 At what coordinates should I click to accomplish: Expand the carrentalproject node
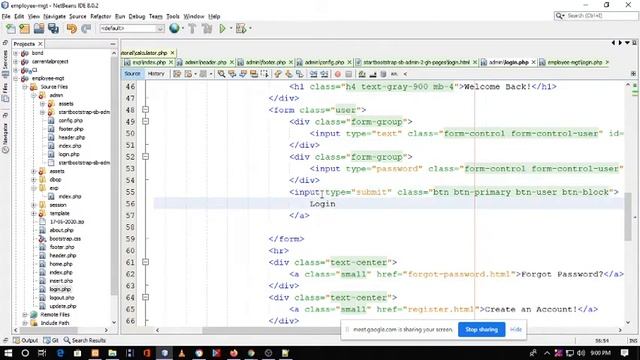(x=16, y=62)
